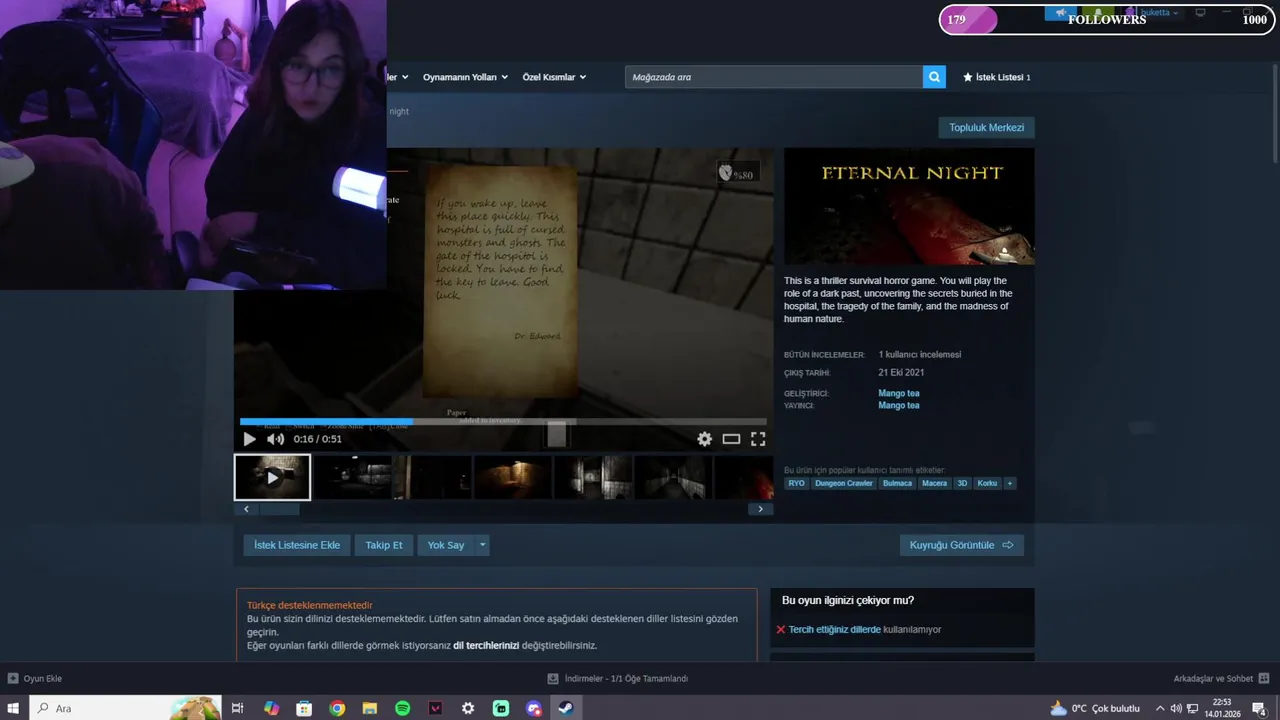Click Oyun Ekle add game button
Viewport: 1280px width, 720px height.
[x=34, y=678]
